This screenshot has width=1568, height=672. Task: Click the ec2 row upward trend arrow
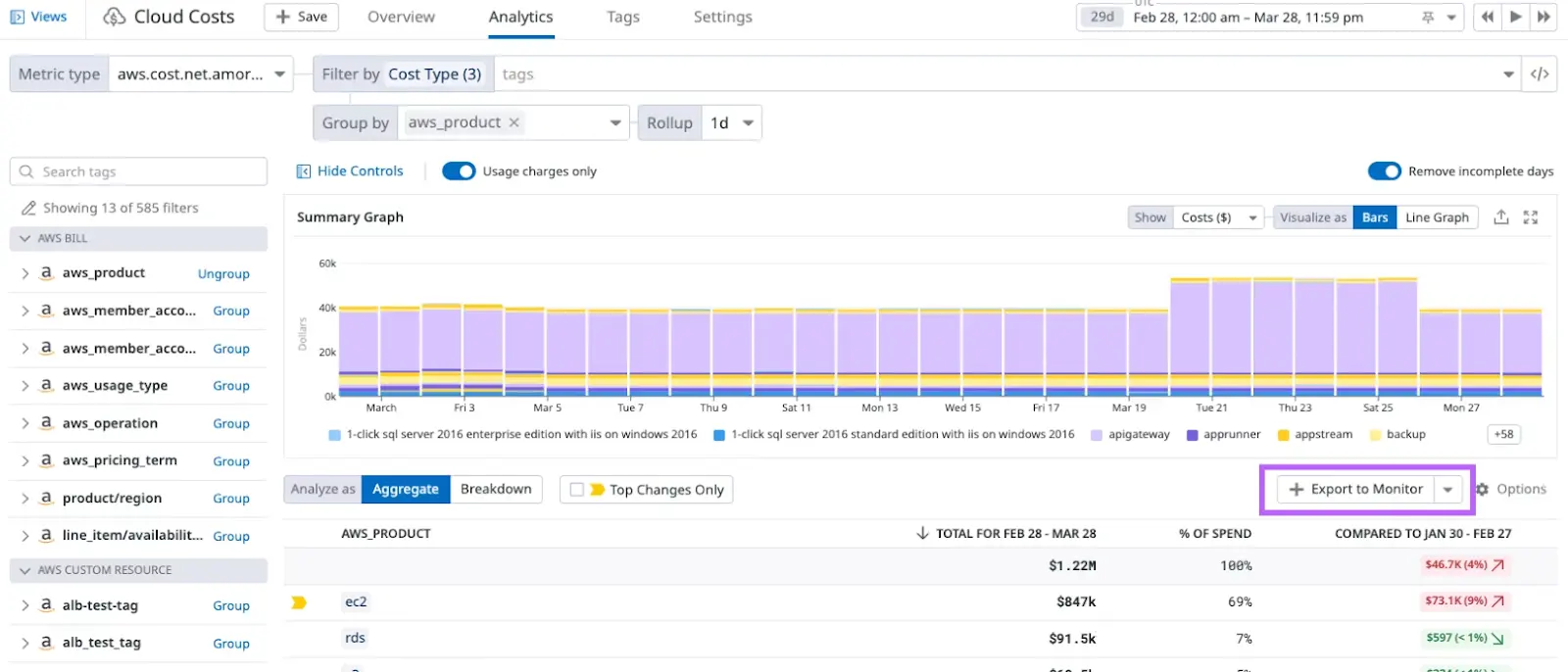pyautogui.click(x=1498, y=601)
